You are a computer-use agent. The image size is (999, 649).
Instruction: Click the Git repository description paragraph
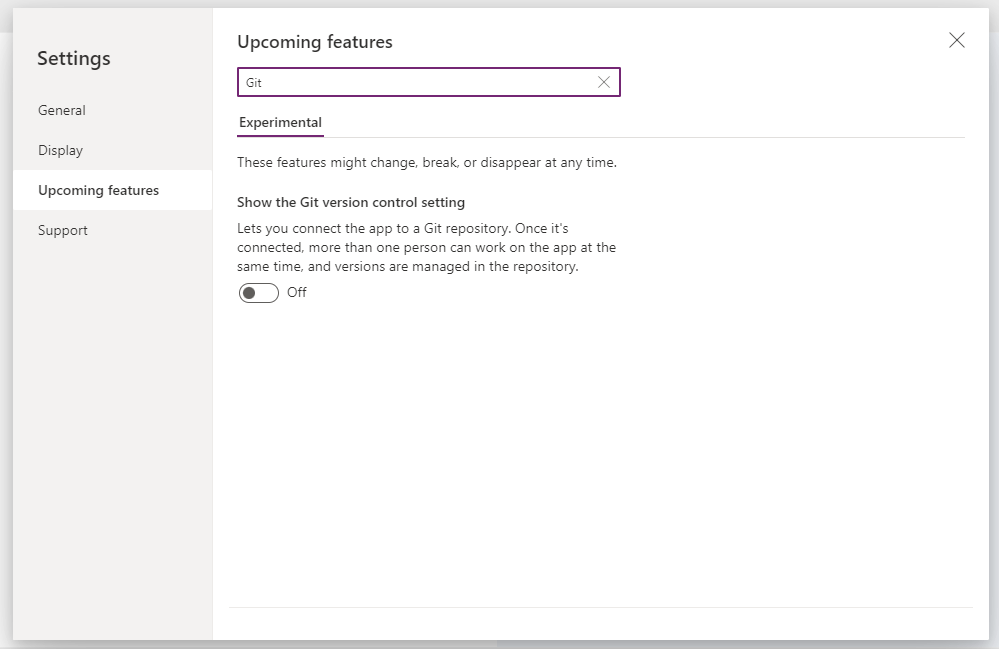click(426, 247)
